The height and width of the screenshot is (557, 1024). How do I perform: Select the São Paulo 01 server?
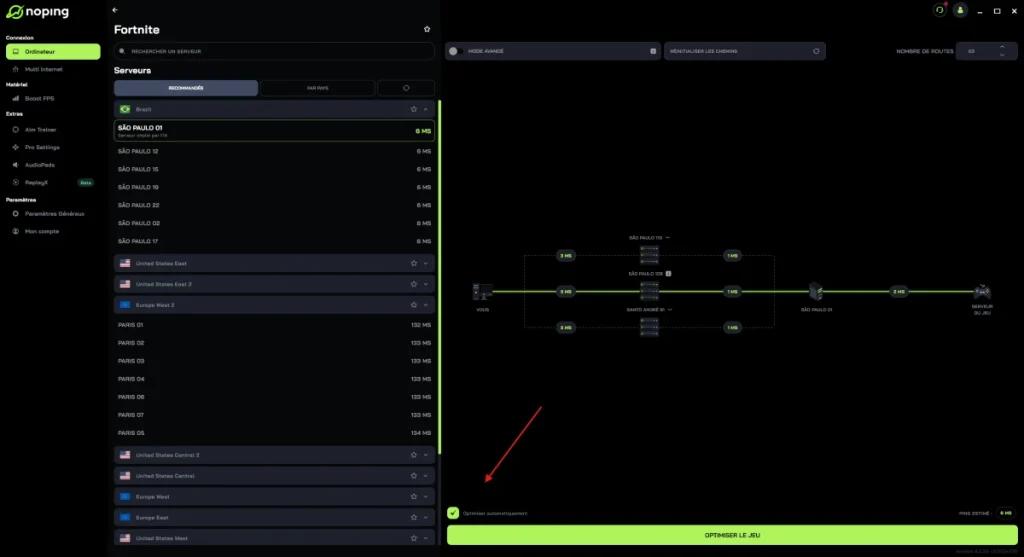274,131
